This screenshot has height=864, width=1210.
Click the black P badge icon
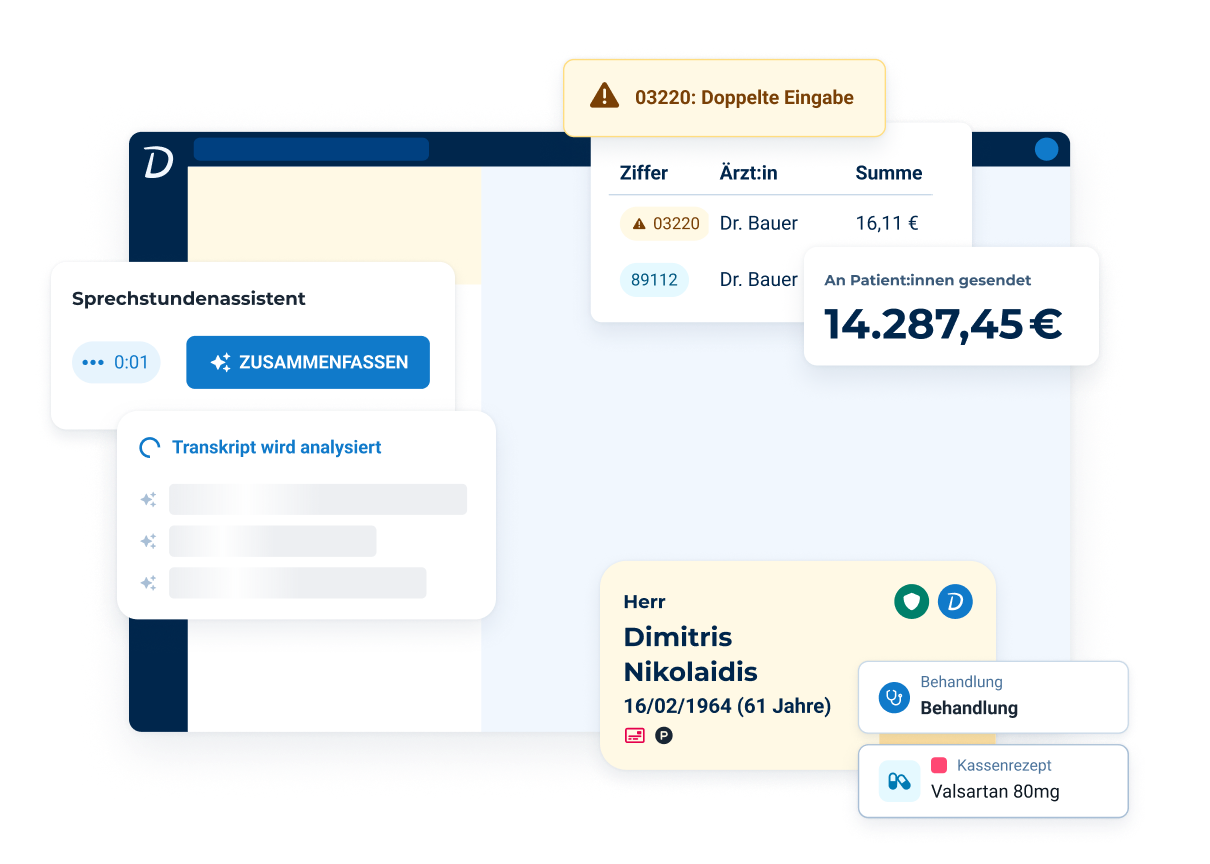pos(664,736)
